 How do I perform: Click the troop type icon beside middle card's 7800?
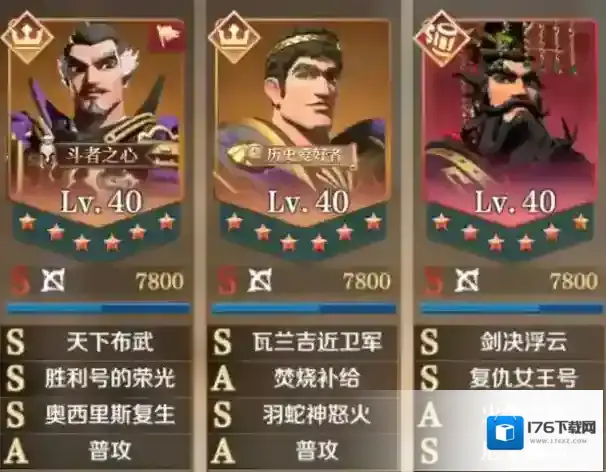coord(260,280)
